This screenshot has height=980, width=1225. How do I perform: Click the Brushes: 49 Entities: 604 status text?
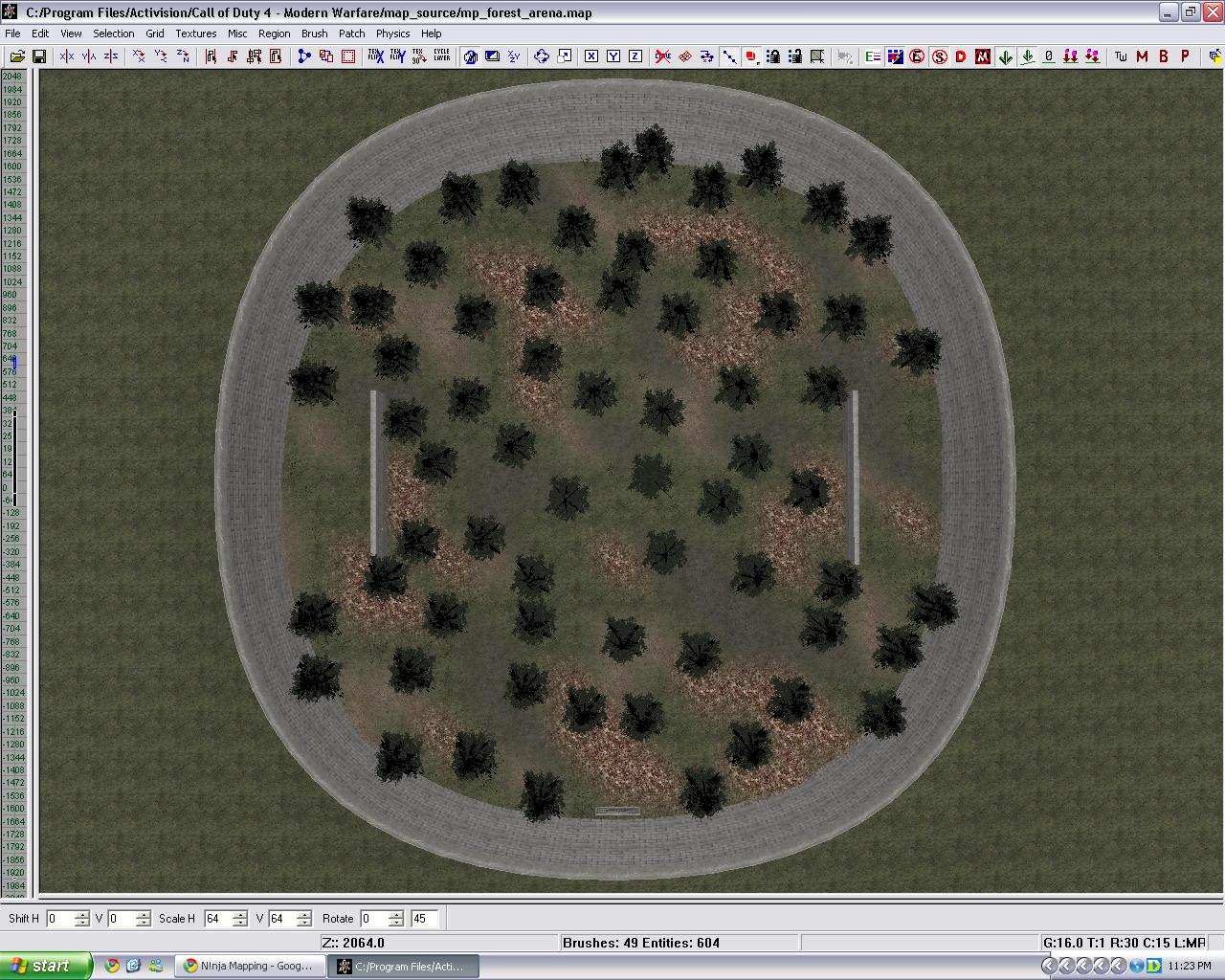(641, 943)
